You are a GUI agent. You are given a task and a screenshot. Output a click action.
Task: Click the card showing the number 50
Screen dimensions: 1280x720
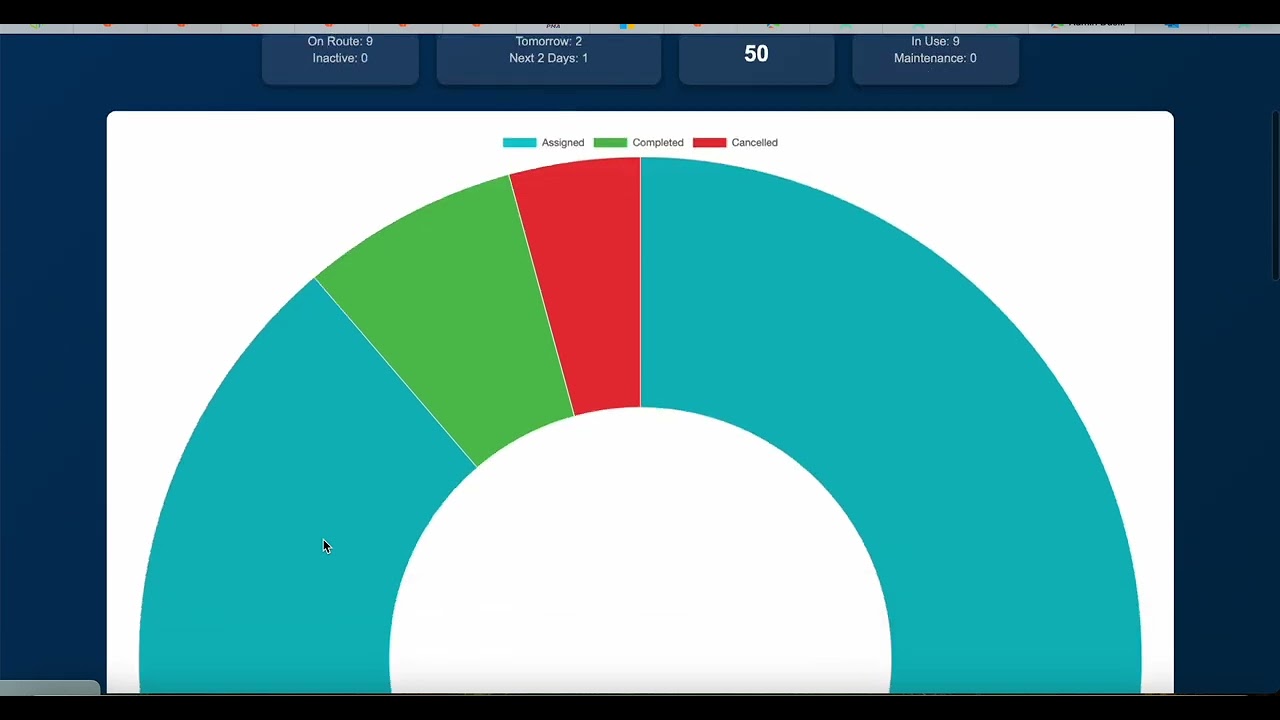click(x=756, y=59)
